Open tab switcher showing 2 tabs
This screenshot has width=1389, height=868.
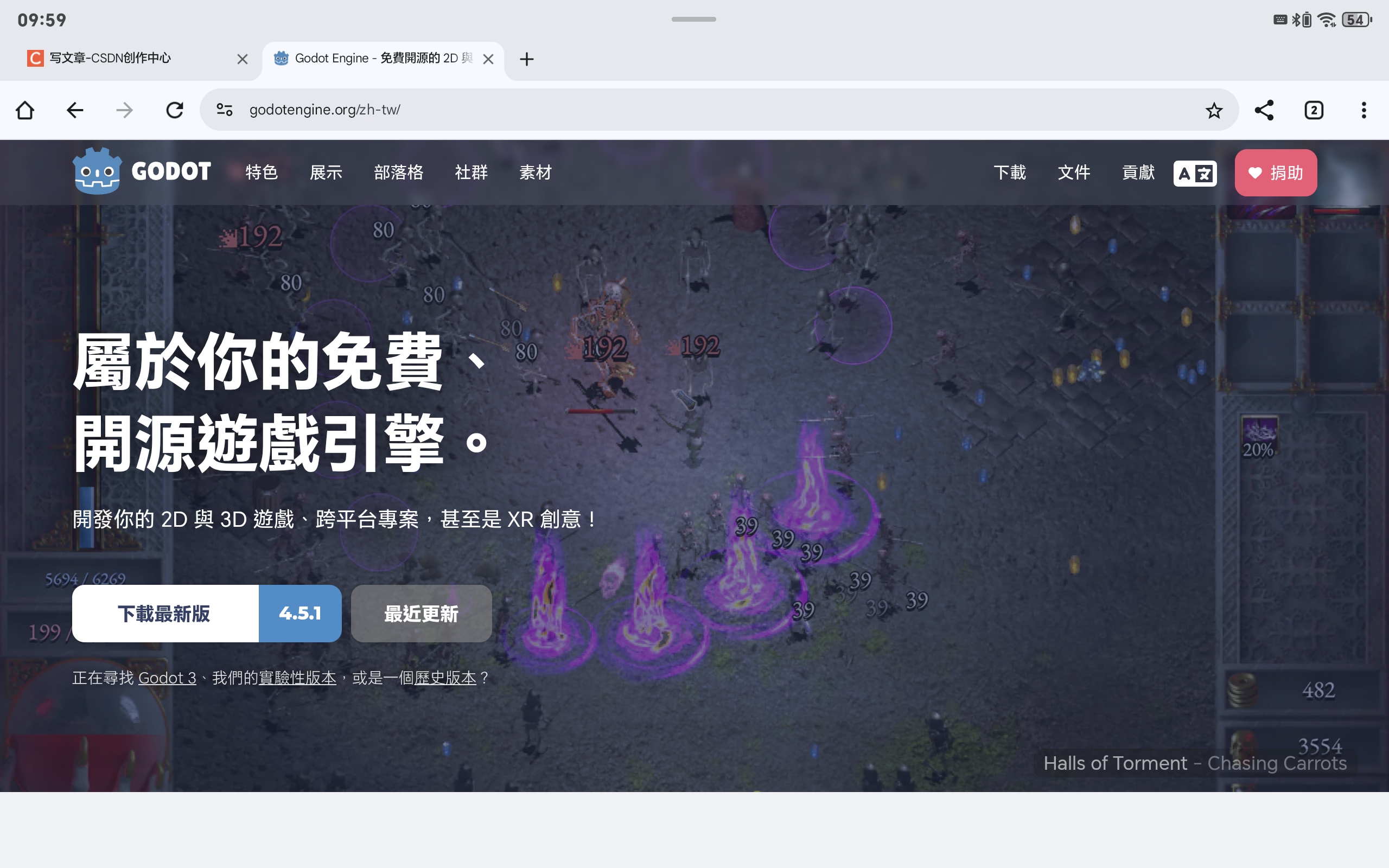[1314, 110]
